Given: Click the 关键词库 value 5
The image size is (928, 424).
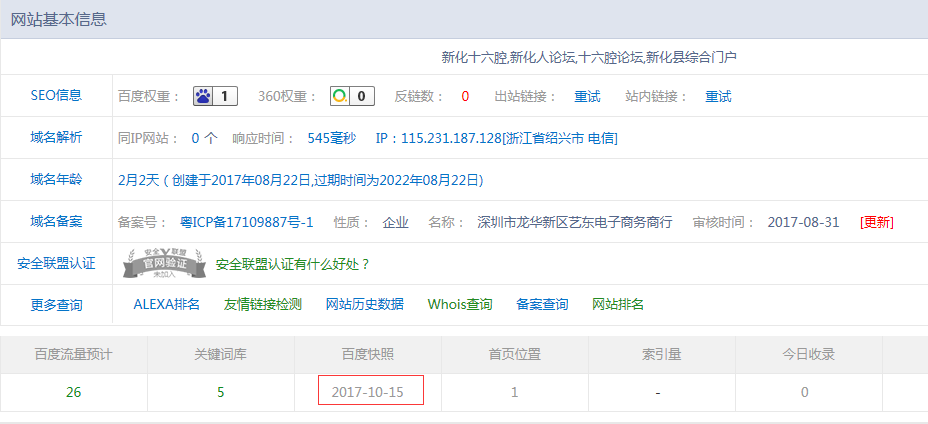Looking at the screenshot, I should (220, 392).
